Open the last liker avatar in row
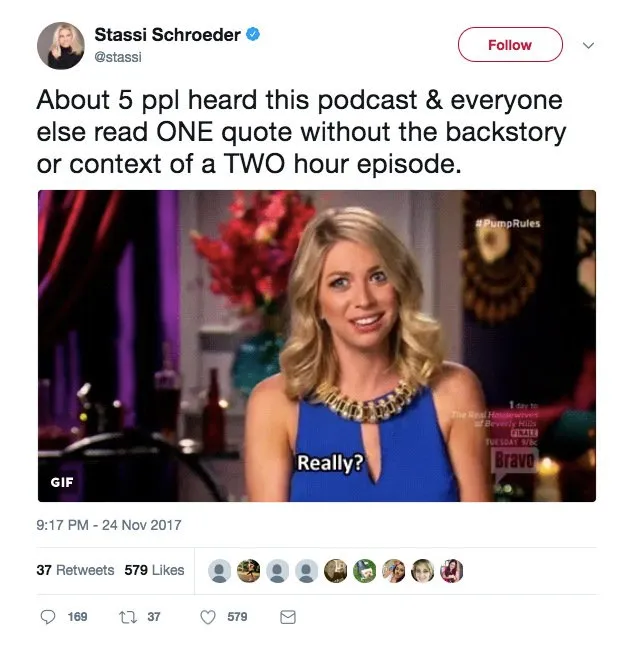 451,571
